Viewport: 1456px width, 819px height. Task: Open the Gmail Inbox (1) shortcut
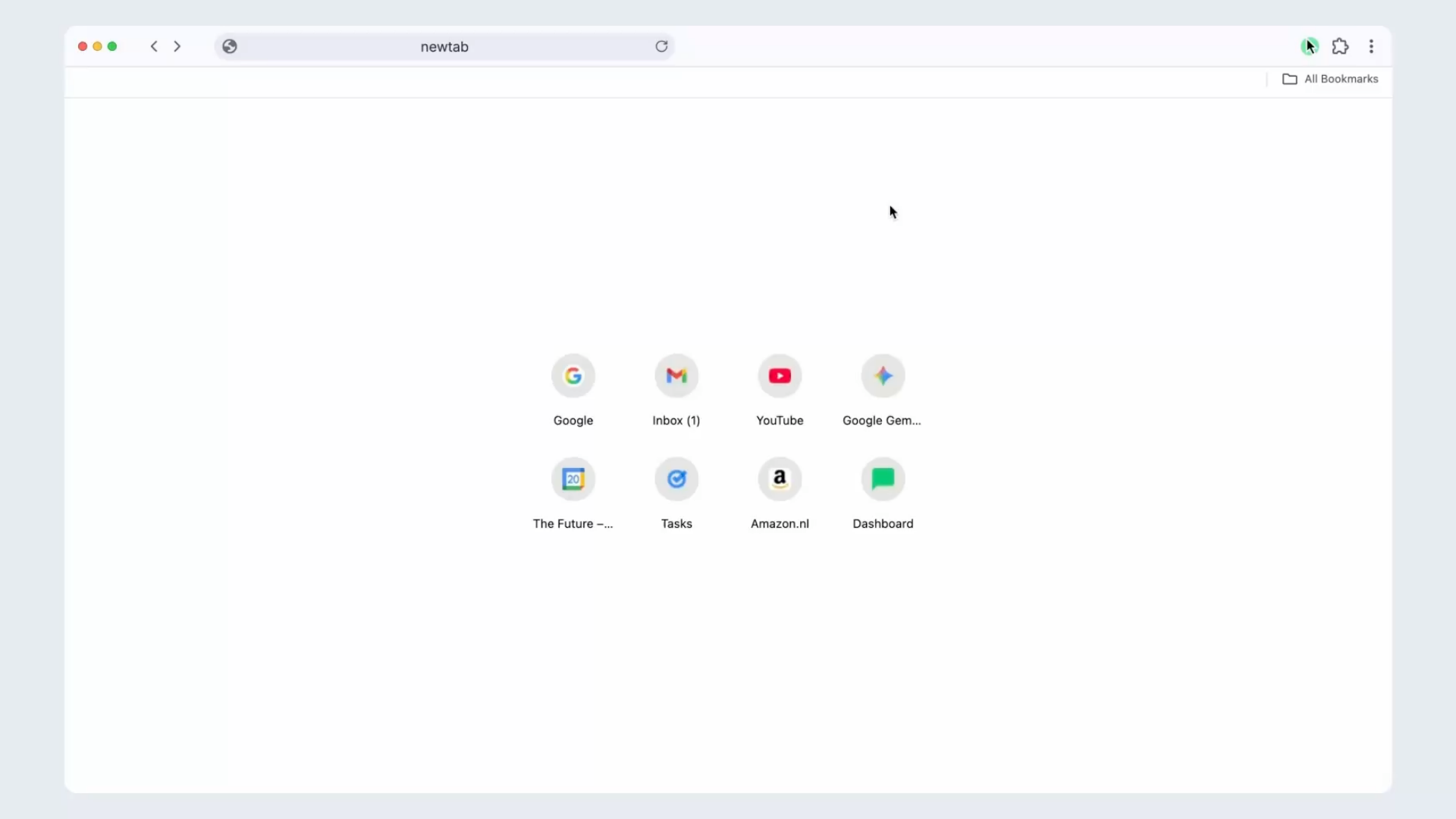pyautogui.click(x=676, y=376)
